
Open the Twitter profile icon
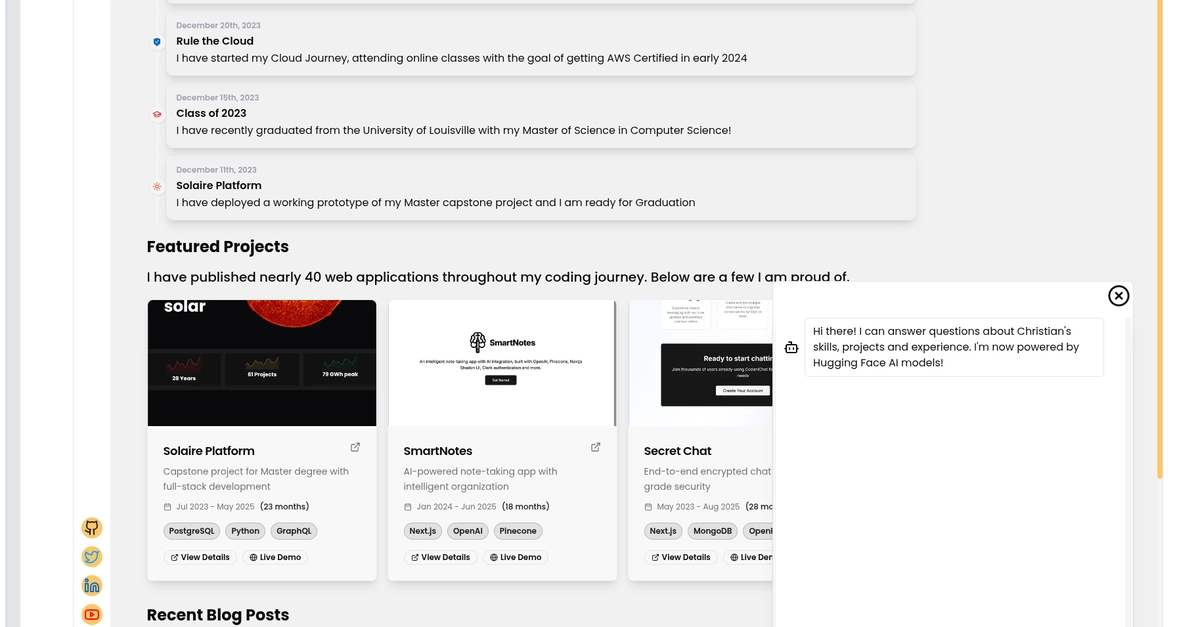pyautogui.click(x=92, y=557)
